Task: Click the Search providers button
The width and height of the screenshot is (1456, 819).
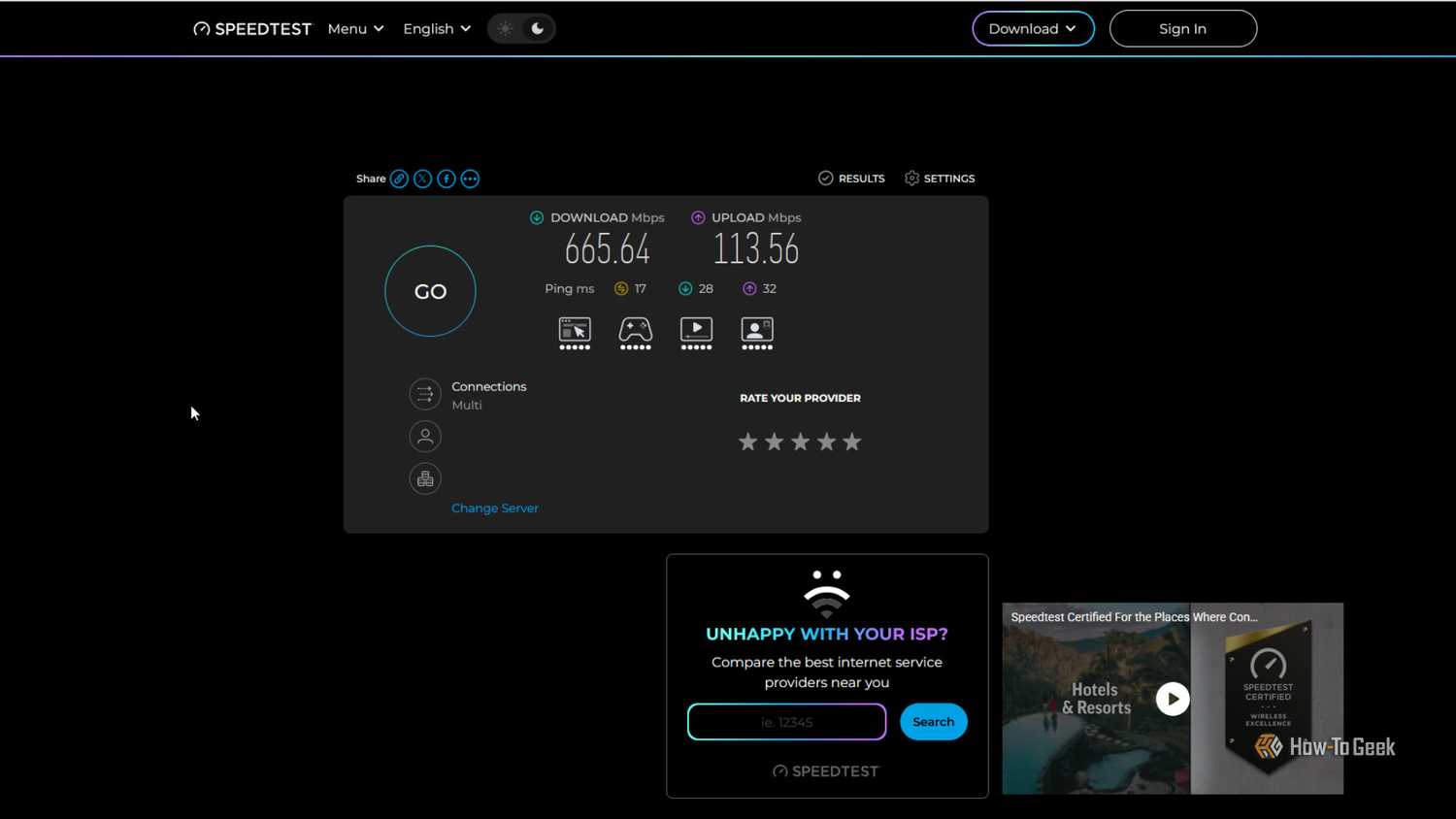Action: (x=934, y=722)
